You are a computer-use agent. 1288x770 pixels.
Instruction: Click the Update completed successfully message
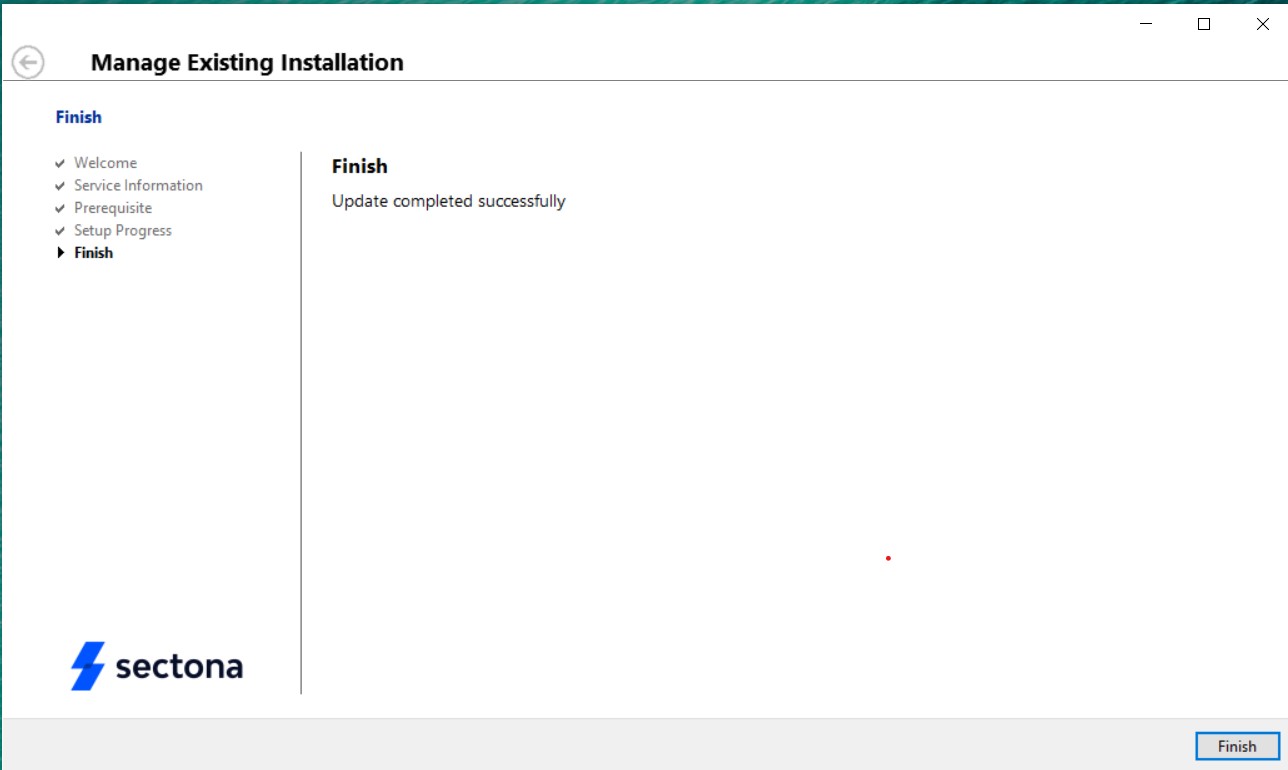(448, 200)
